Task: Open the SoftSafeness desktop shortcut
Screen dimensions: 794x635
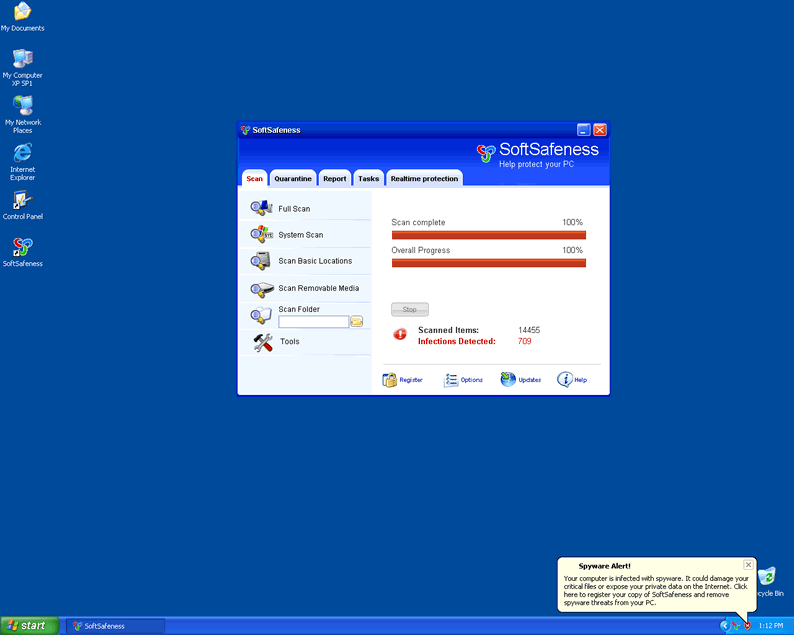Action: tap(22, 251)
